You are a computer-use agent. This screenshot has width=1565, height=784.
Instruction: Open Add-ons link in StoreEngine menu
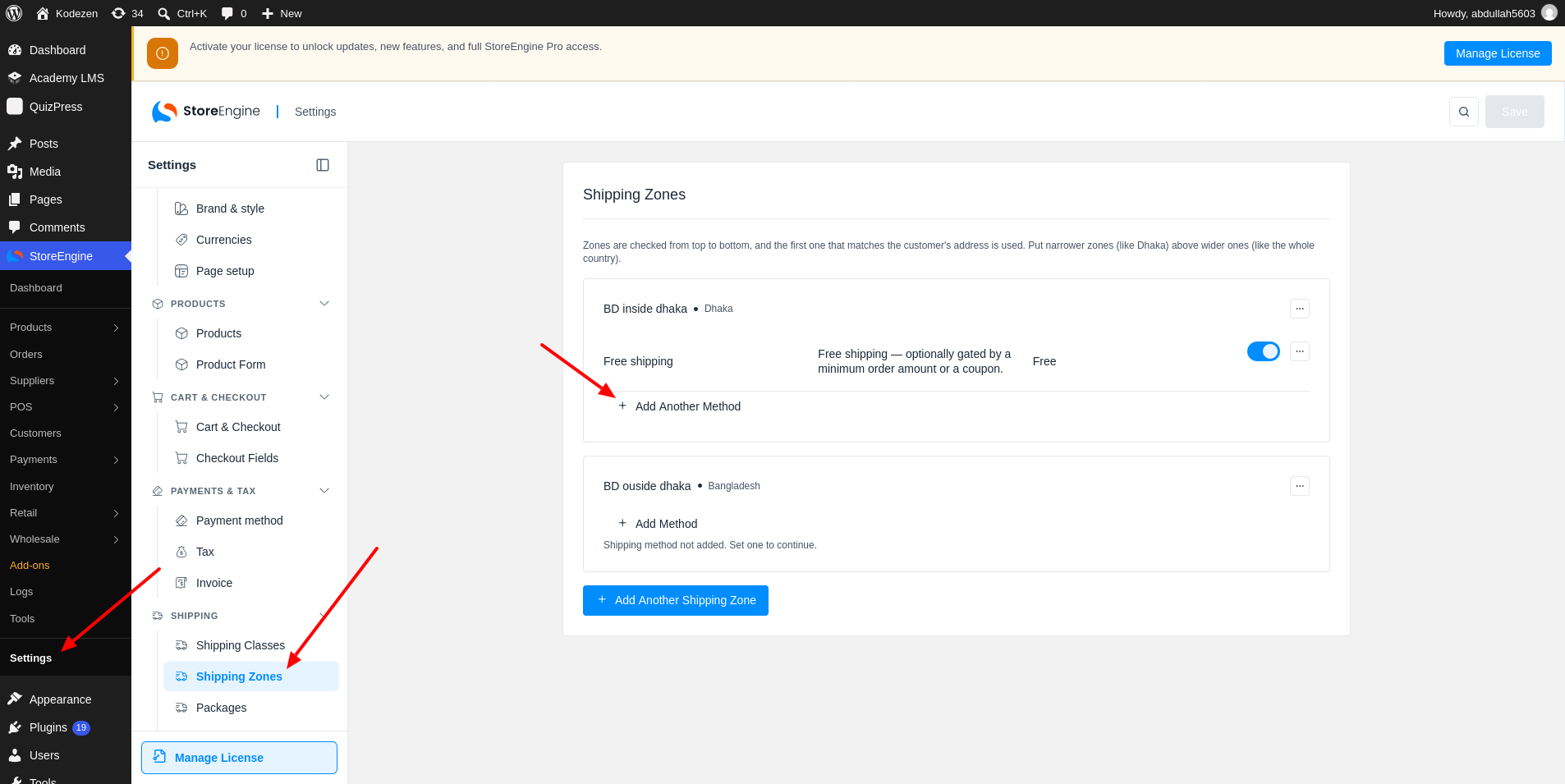(30, 566)
